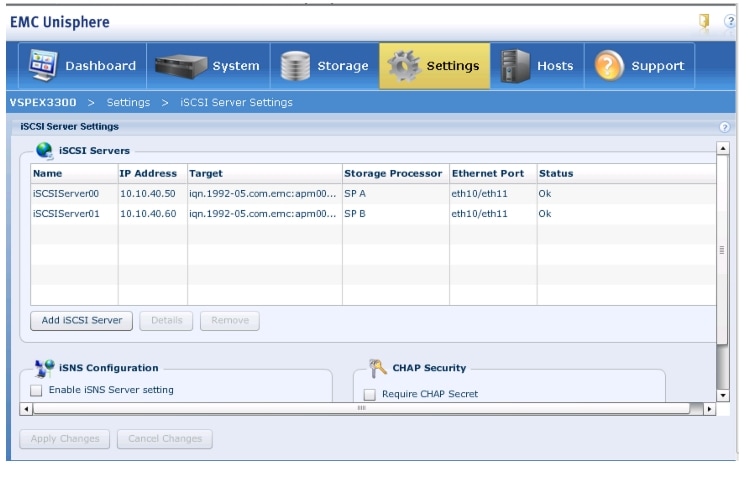Click the vertical scrollbar thumb

(722, 250)
